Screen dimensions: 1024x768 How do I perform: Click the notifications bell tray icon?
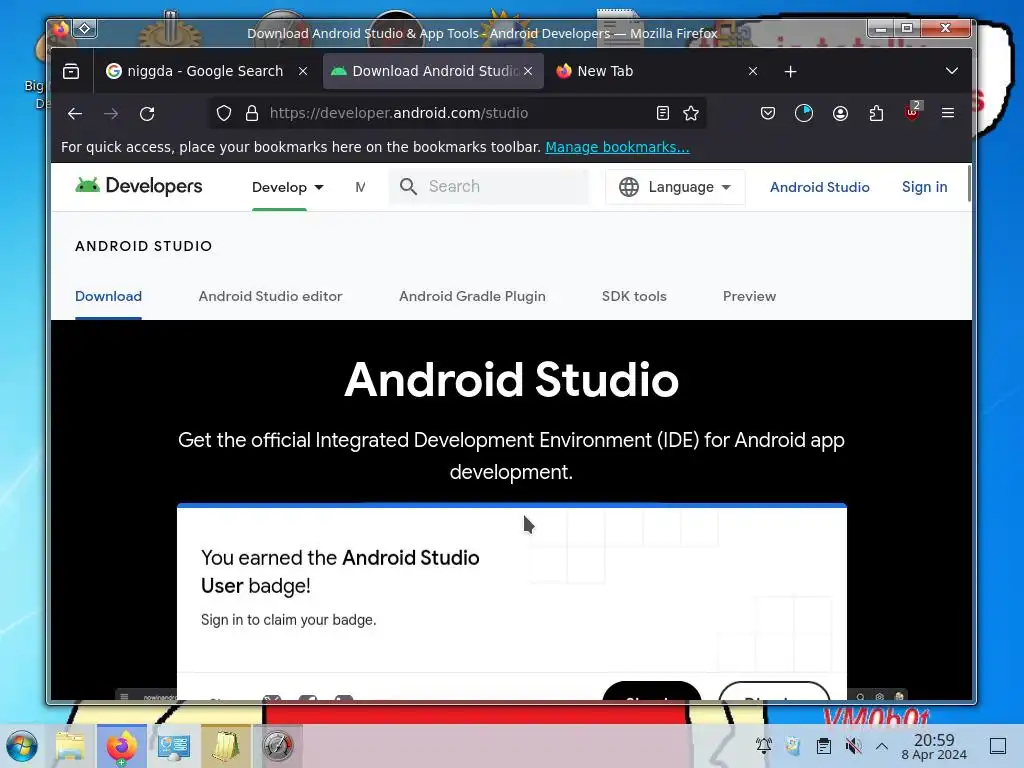(x=763, y=745)
